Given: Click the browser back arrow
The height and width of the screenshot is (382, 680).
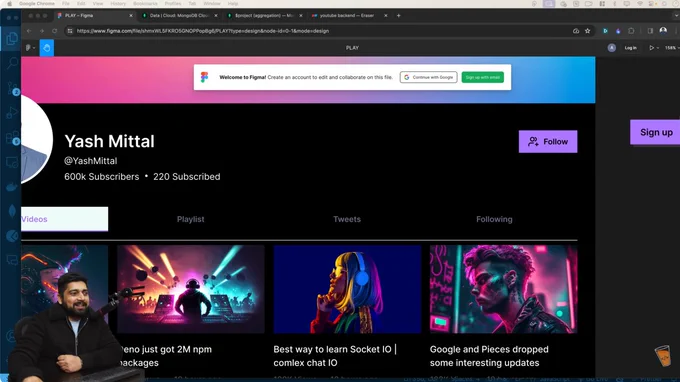Looking at the screenshot, I should point(29,31).
